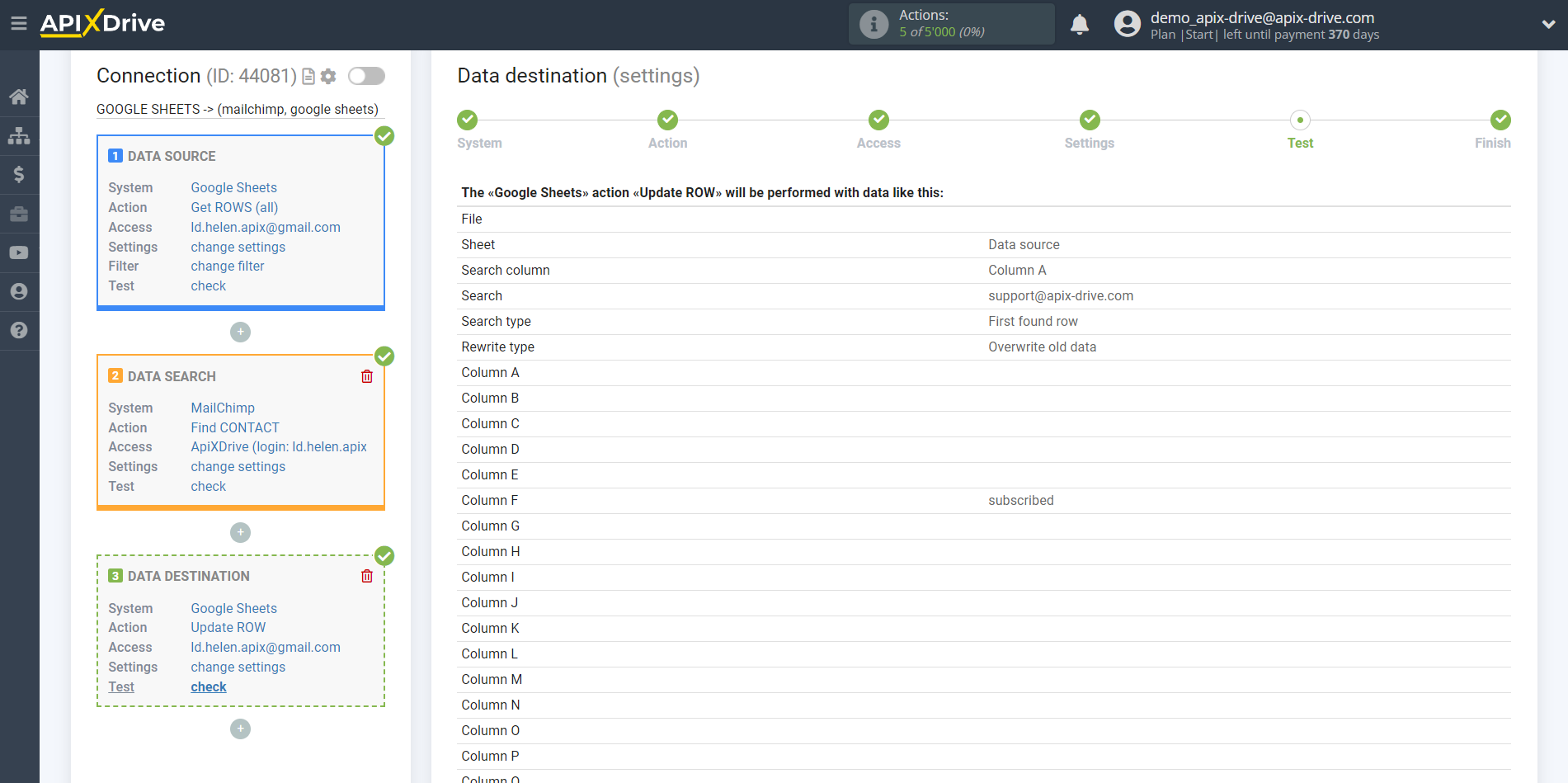This screenshot has width=1568, height=783.
Task: Click the Find CONTACT action link
Action: coord(235,427)
